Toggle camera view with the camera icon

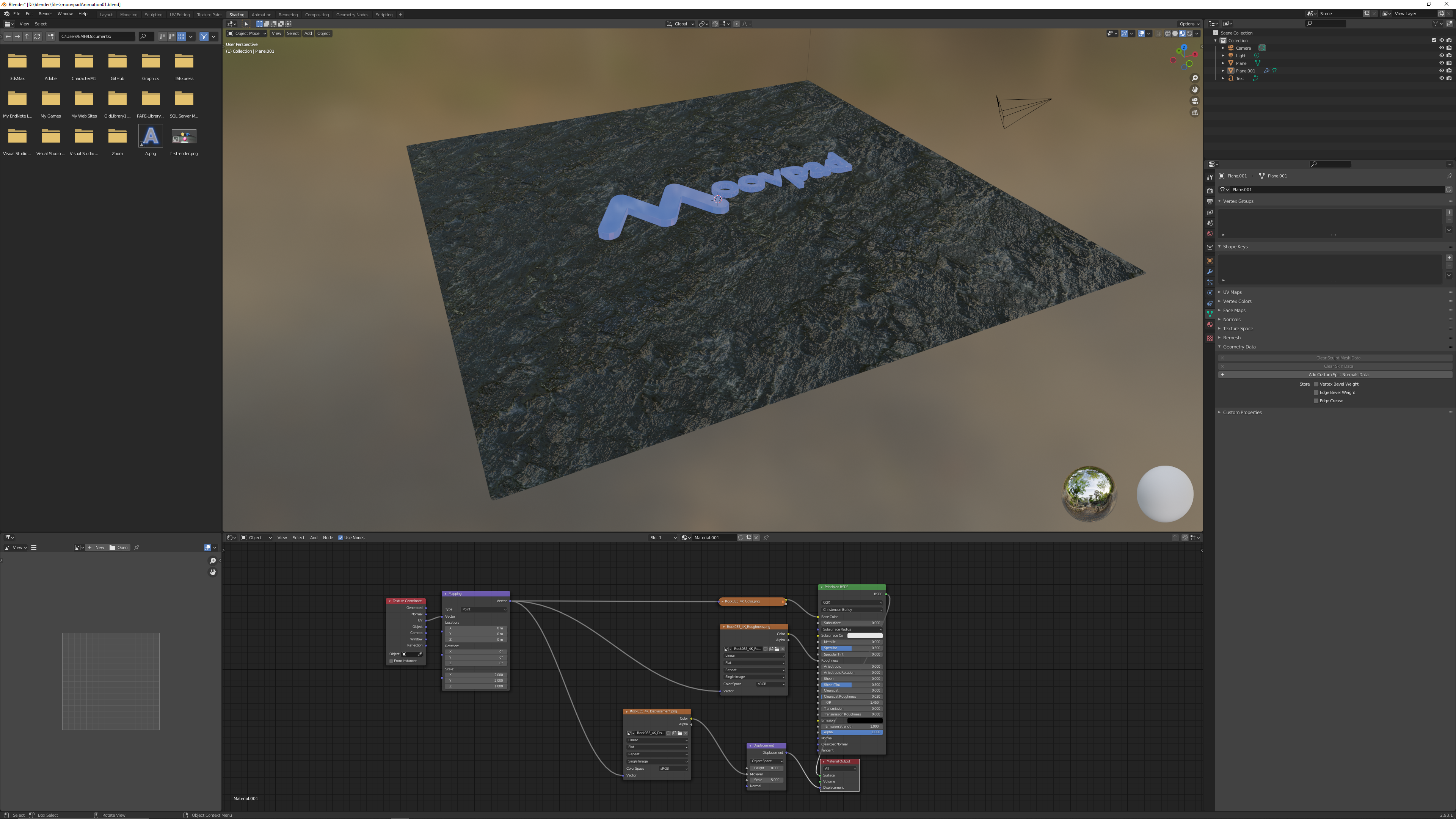[x=1194, y=101]
